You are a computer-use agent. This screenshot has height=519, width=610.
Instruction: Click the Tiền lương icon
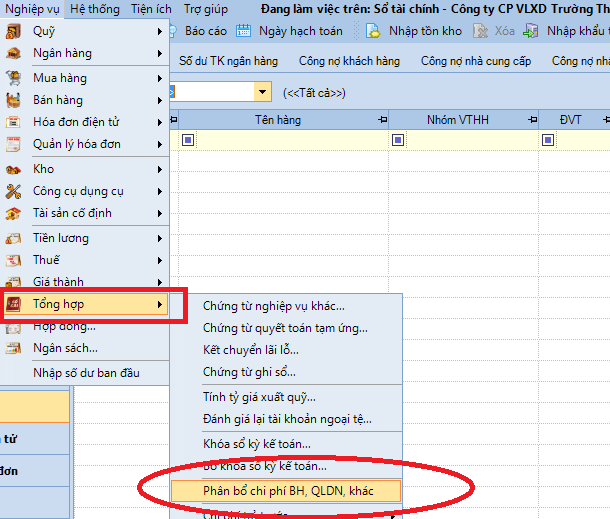coord(14,238)
